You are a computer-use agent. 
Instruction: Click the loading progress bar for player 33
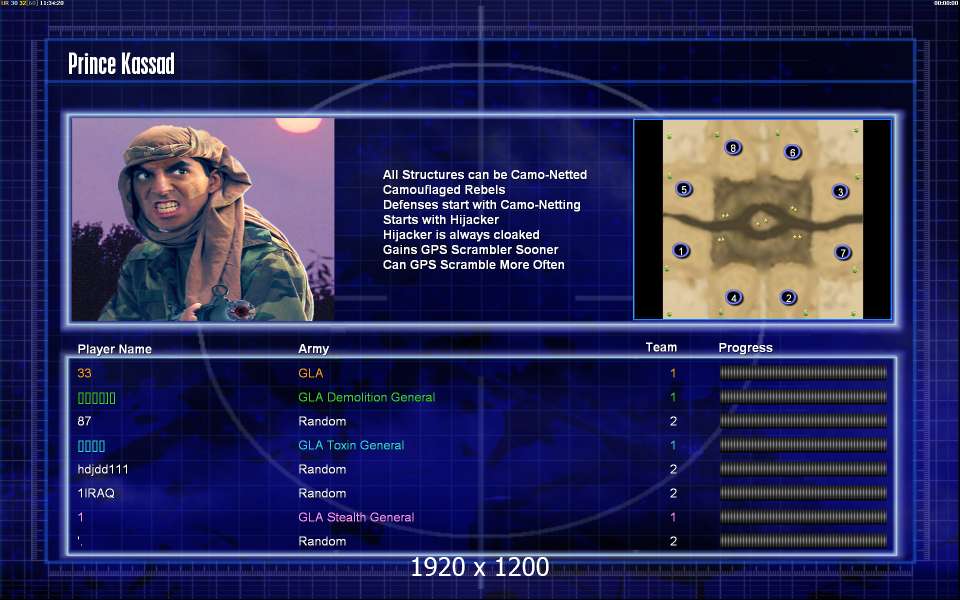click(803, 372)
